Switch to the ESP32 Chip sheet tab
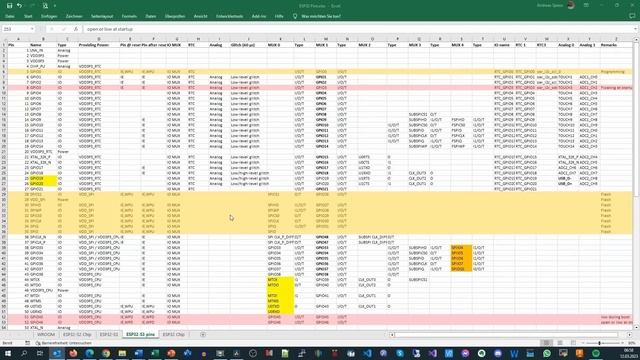Viewport: 640px width, 360px height. [174, 334]
